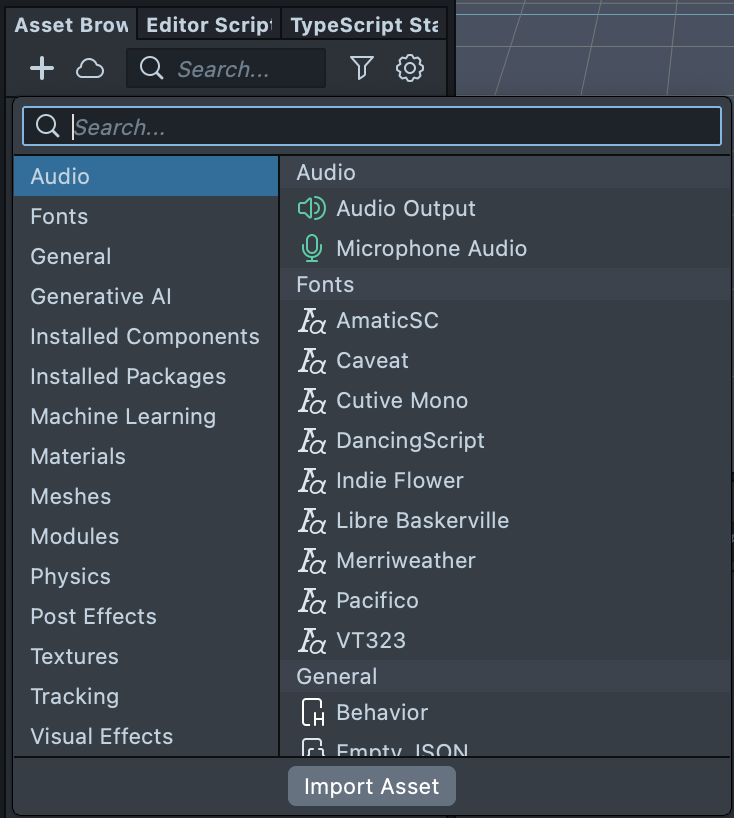Image resolution: width=734 pixels, height=818 pixels.
Task: Click the Behavior script icon
Action: pyautogui.click(x=312, y=713)
